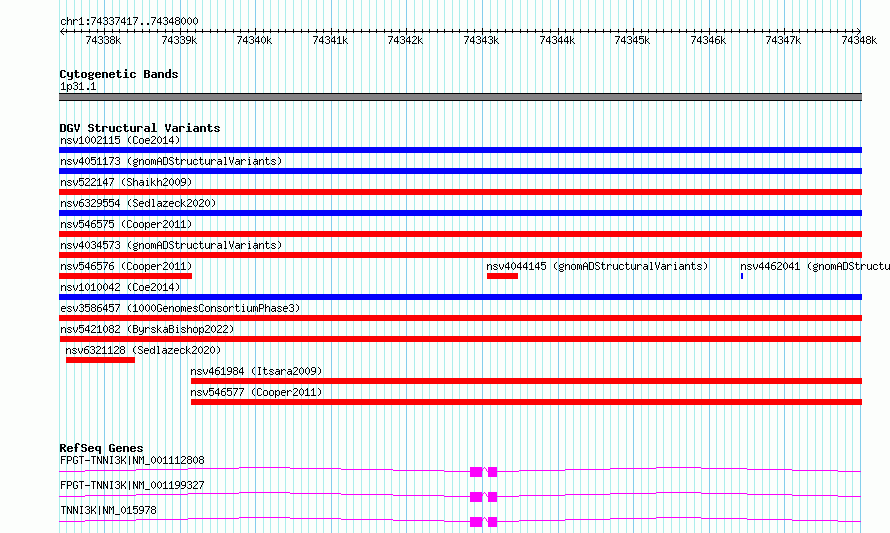Click the TNNI3K|NM_015978 gene label
890x533 pixels.
click(108, 510)
